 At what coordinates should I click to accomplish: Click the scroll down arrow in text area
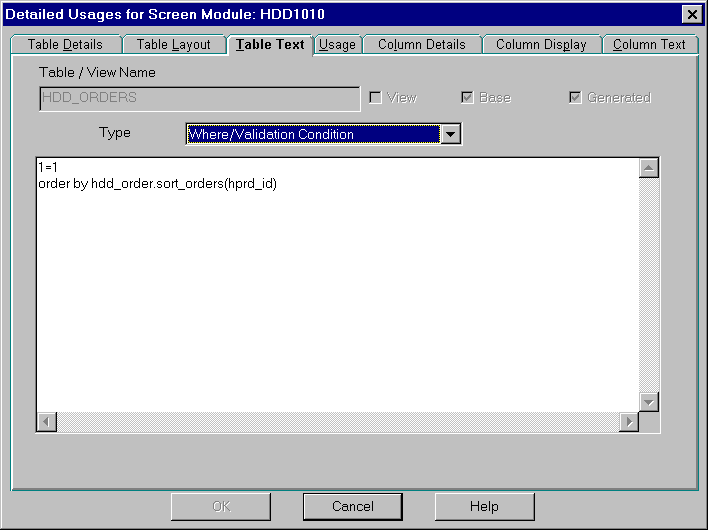pyautogui.click(x=649, y=401)
